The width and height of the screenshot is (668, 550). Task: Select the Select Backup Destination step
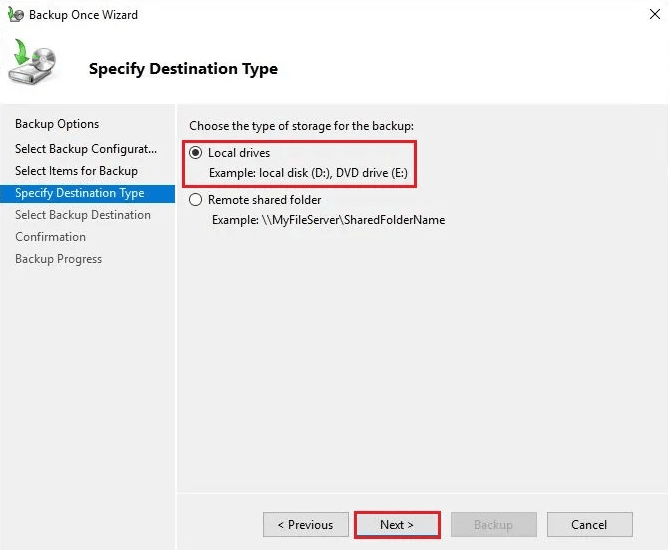coord(83,215)
